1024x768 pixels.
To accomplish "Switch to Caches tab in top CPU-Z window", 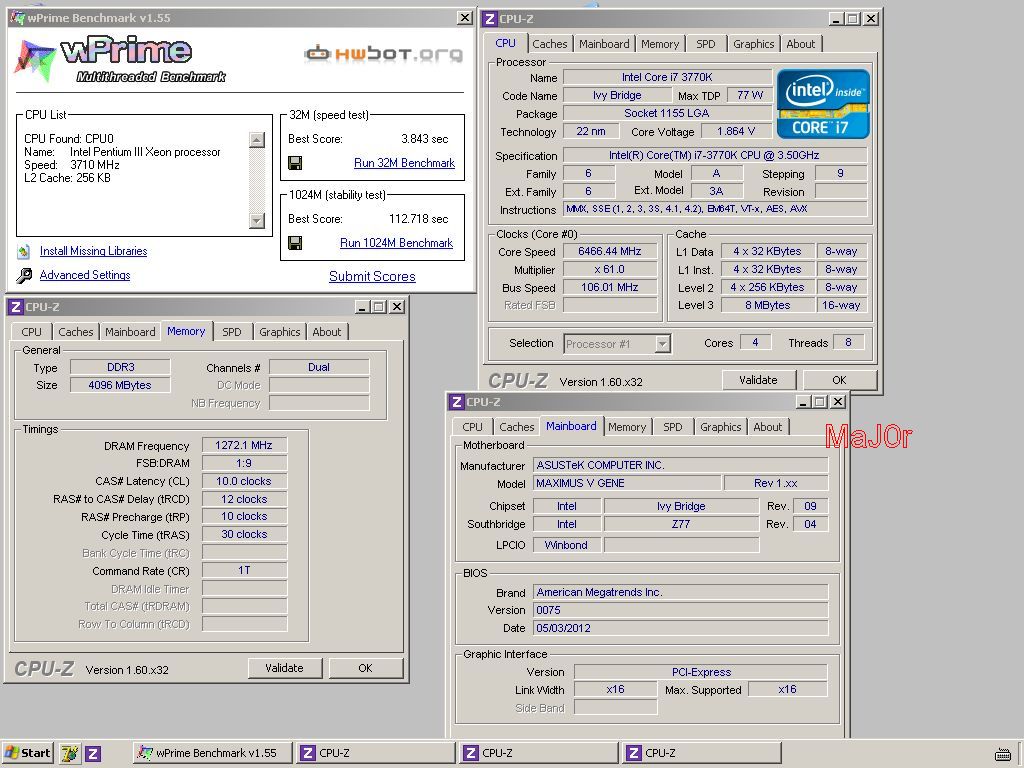I will pyautogui.click(x=549, y=44).
